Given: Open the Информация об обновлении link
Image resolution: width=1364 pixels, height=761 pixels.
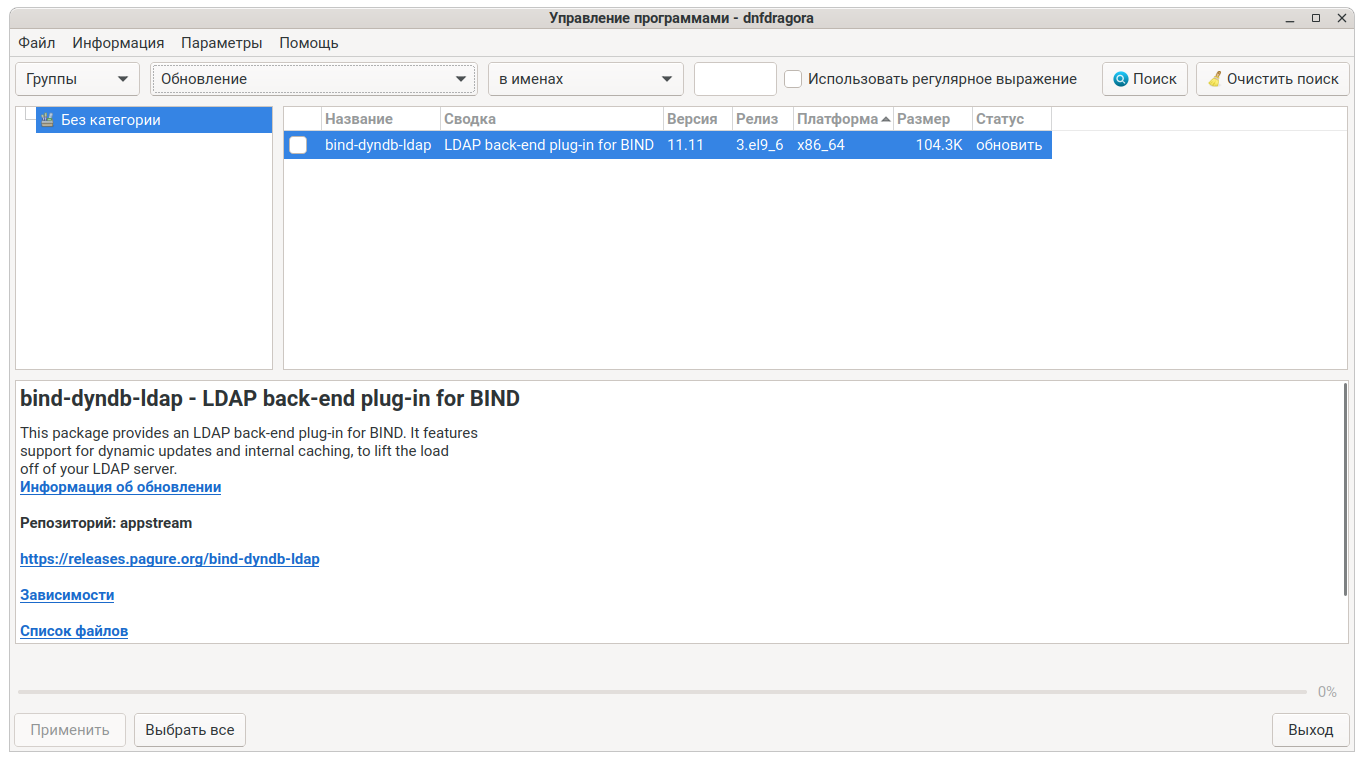Looking at the screenshot, I should [x=120, y=487].
